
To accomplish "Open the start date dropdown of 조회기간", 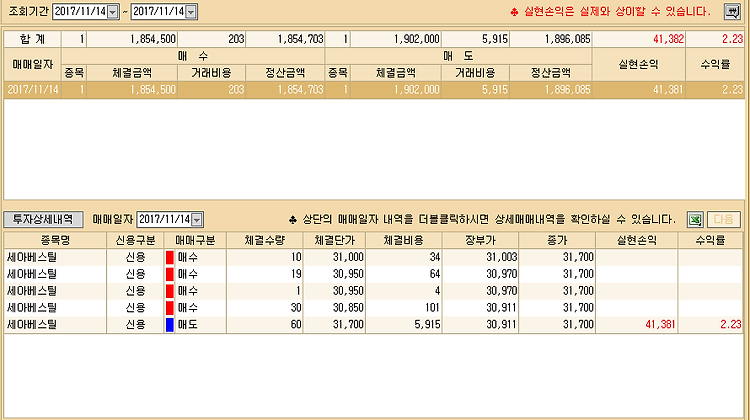I will coord(112,11).
